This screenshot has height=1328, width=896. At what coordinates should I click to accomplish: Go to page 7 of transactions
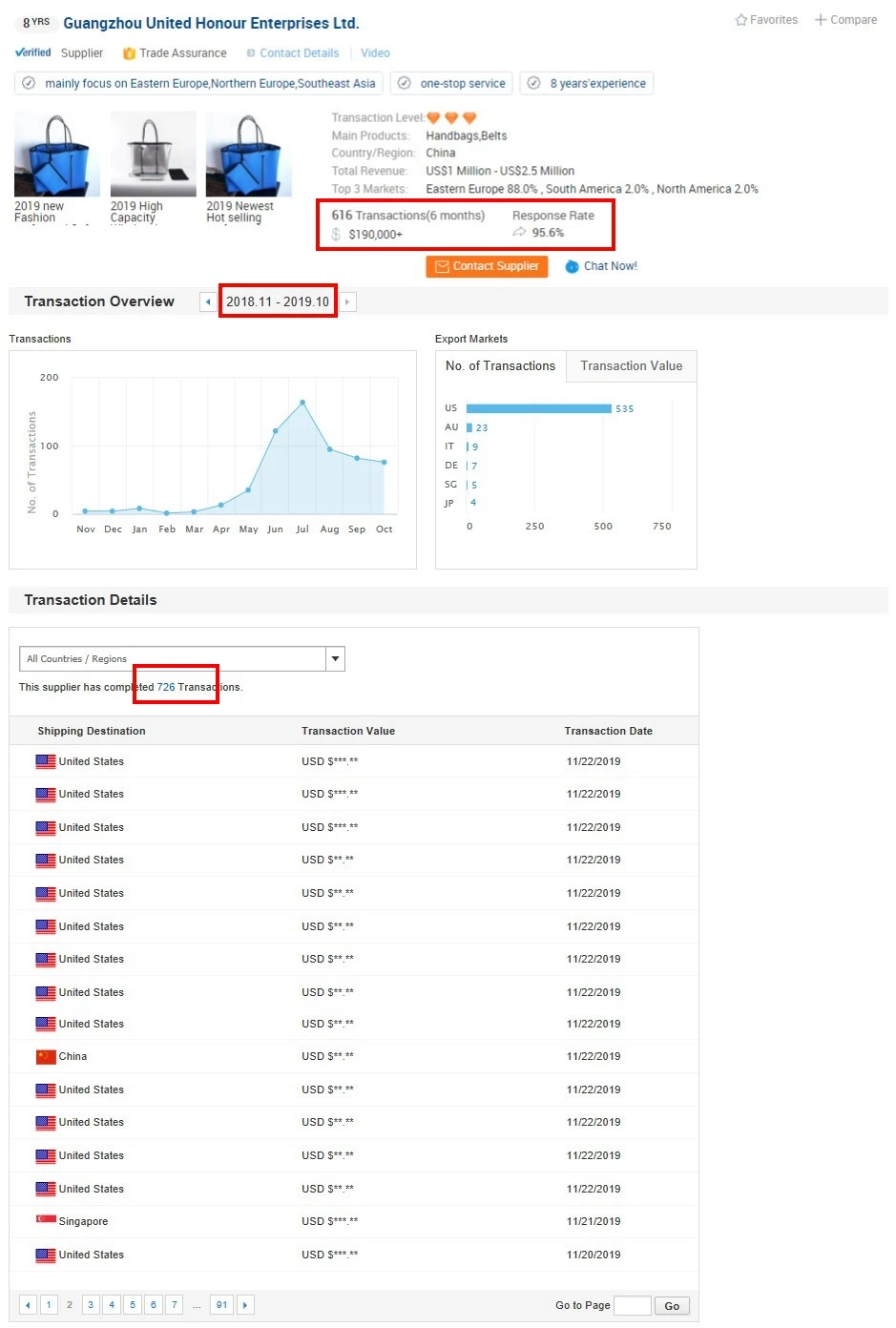tap(175, 1305)
